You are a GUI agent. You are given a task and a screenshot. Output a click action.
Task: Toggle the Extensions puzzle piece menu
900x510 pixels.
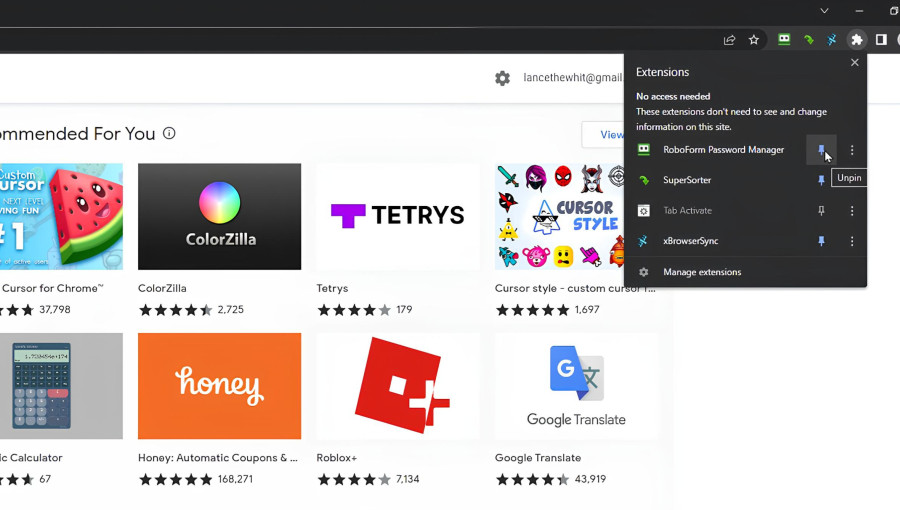tap(856, 40)
